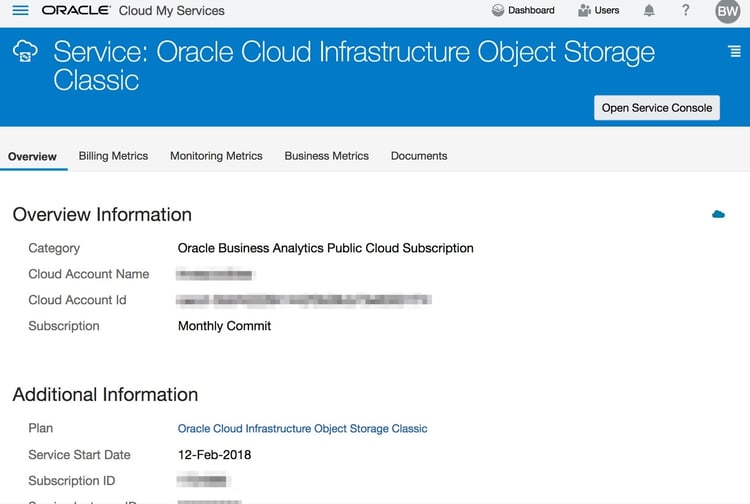Click the small cloud icon beside Overview Information

(718, 214)
